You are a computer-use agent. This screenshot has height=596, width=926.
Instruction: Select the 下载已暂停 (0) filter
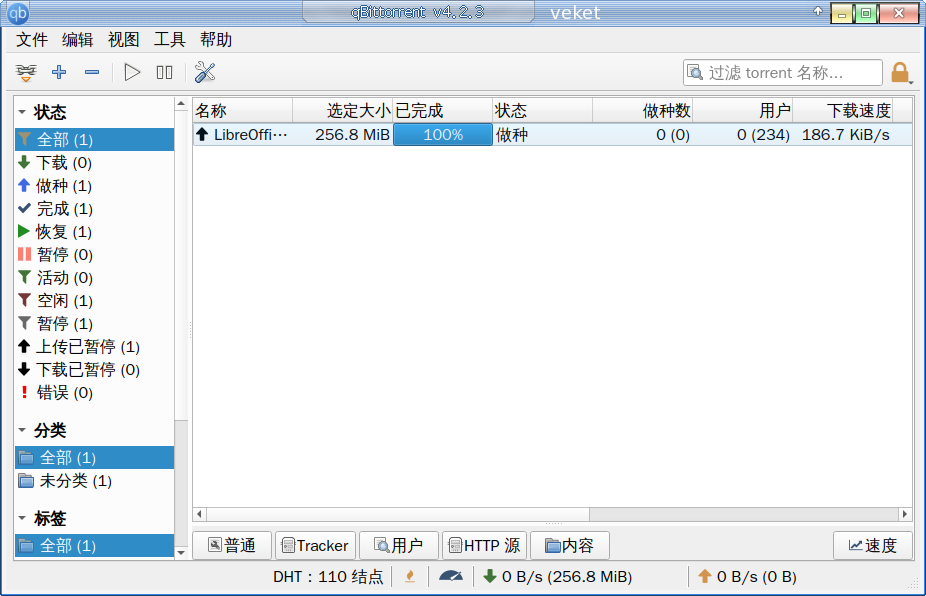[94, 370]
